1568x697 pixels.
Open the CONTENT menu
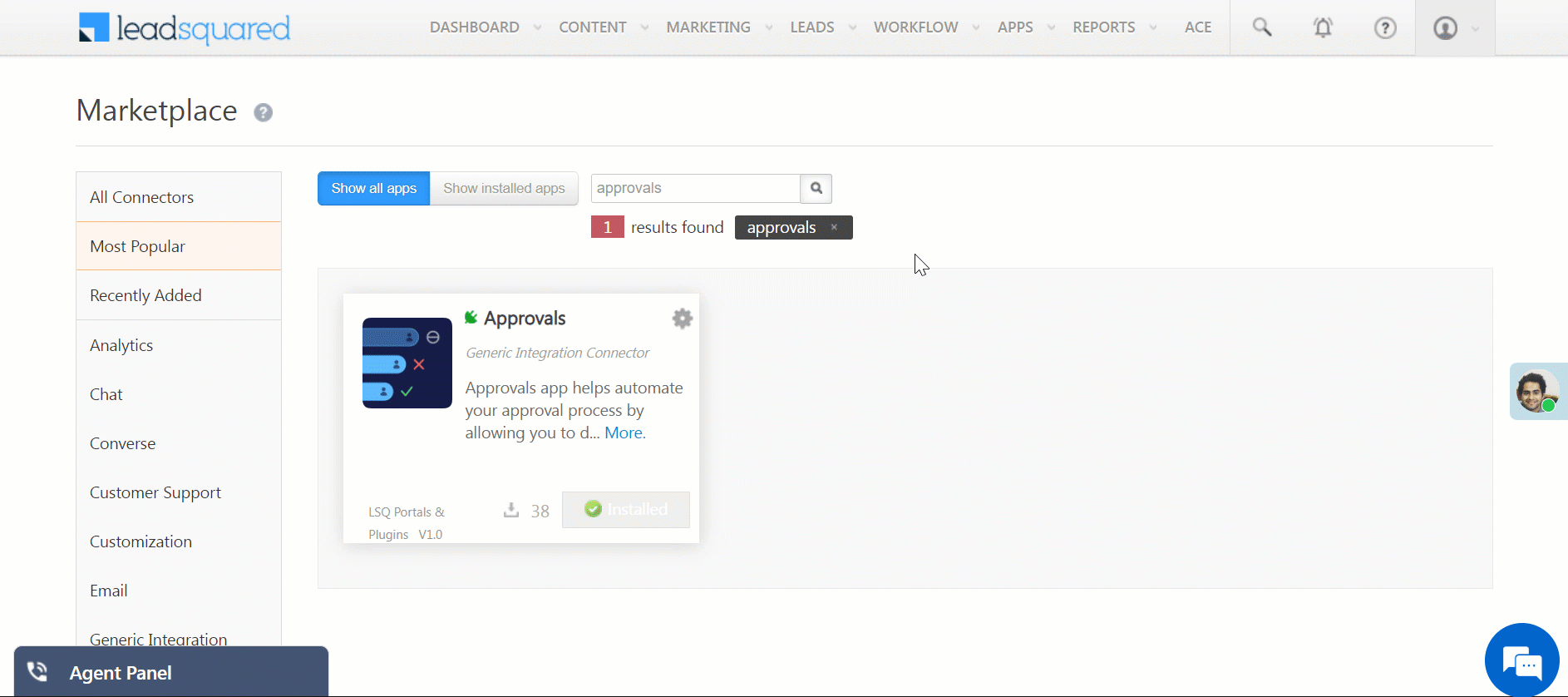[x=593, y=27]
